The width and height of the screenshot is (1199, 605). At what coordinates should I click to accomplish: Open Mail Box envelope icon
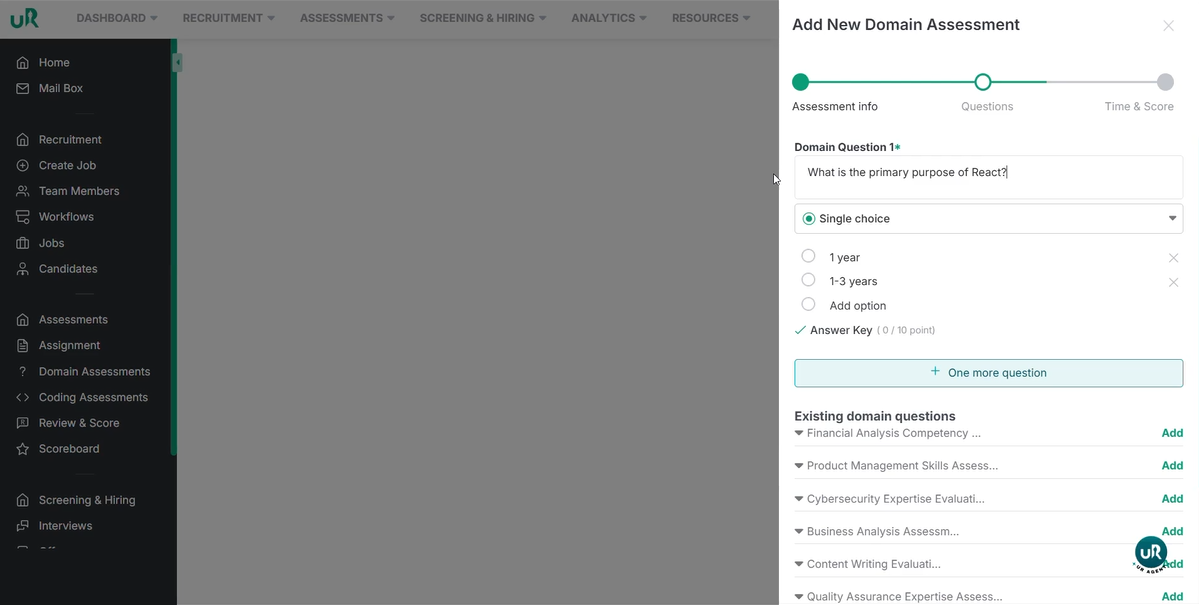(23, 89)
